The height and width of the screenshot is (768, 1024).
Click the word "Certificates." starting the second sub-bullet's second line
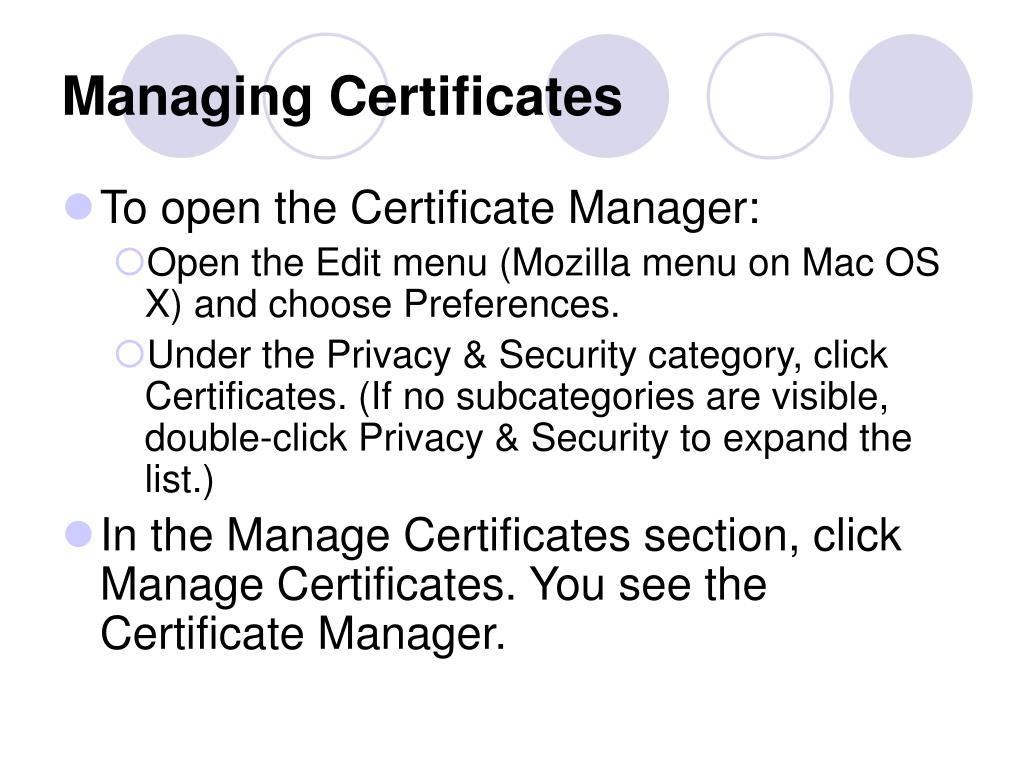coord(246,396)
